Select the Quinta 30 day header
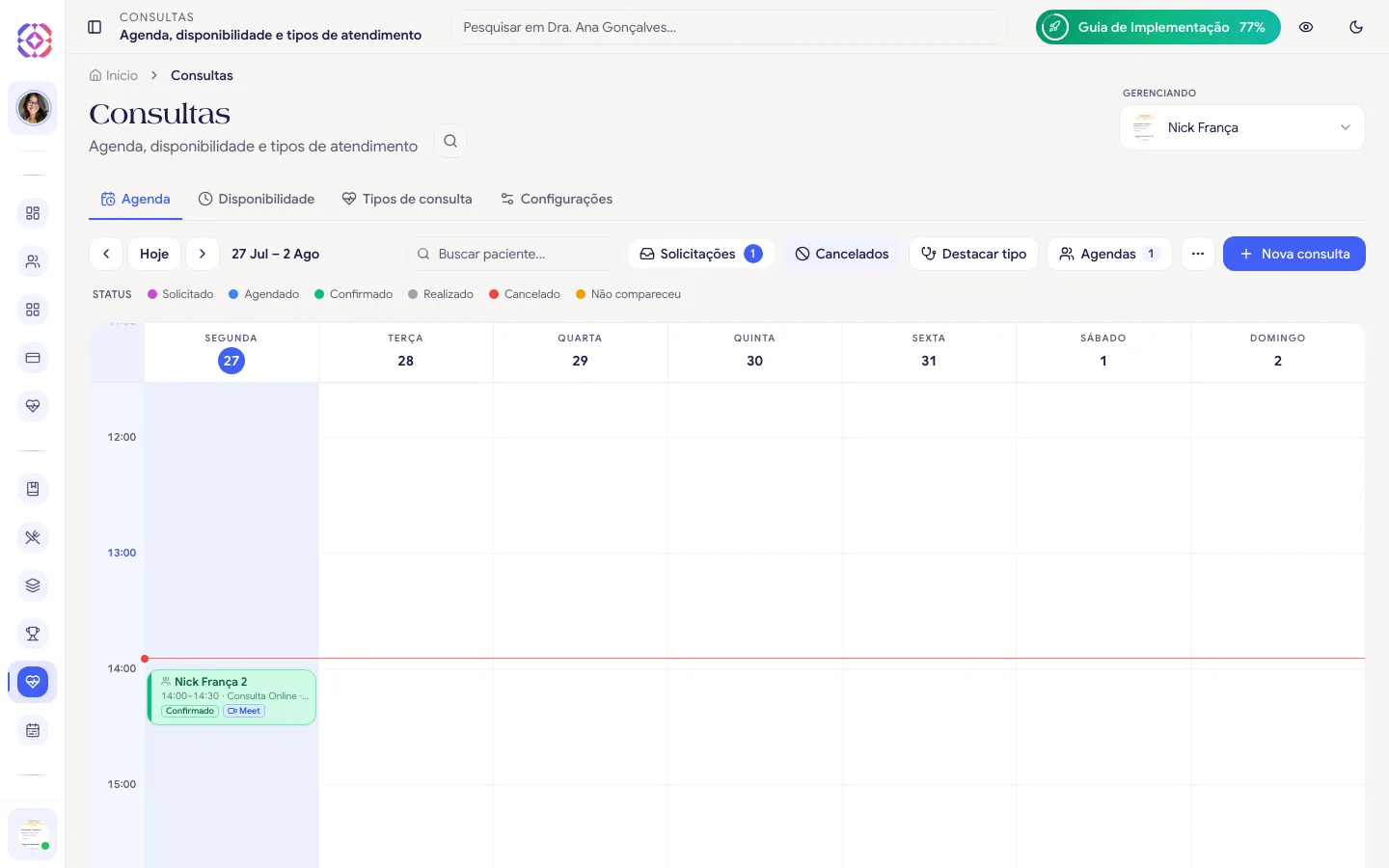 click(x=754, y=353)
